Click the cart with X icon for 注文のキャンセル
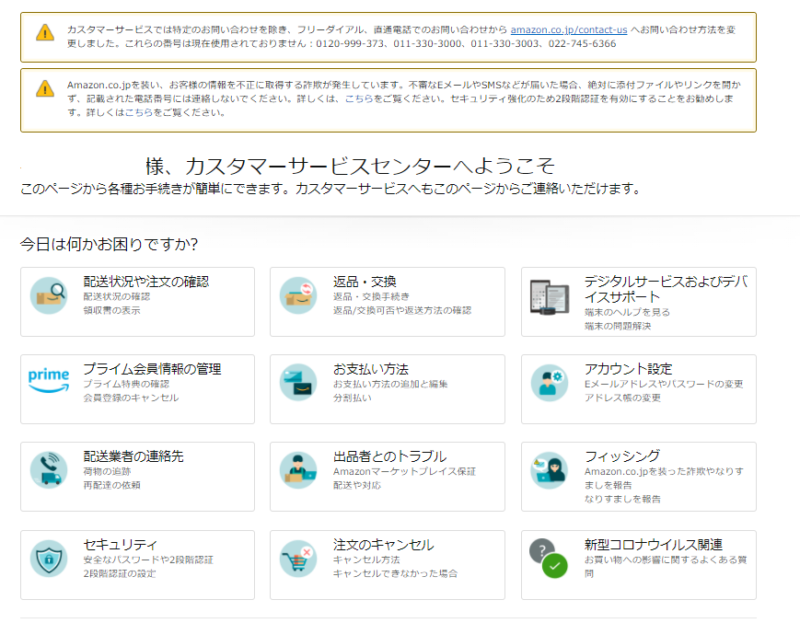Image resolution: width=800 pixels, height=623 pixels. tap(298, 558)
